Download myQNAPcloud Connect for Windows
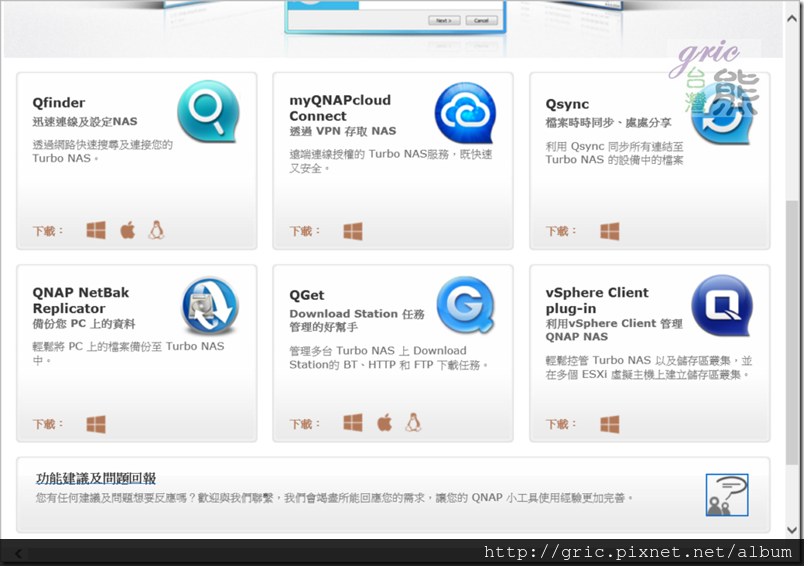Viewport: 804px width, 566px height. [353, 231]
